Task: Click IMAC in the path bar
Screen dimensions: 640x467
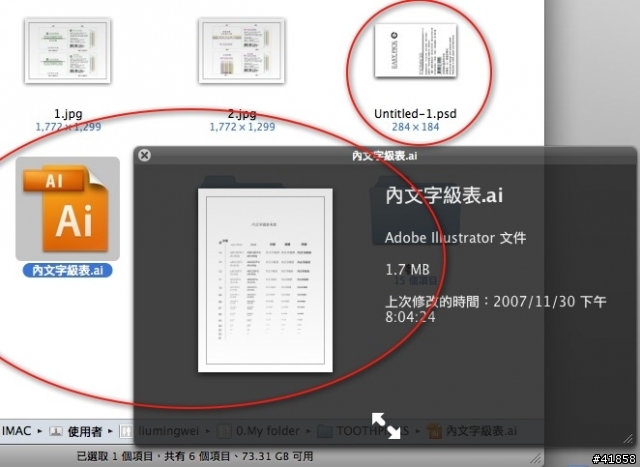Action: [16, 431]
